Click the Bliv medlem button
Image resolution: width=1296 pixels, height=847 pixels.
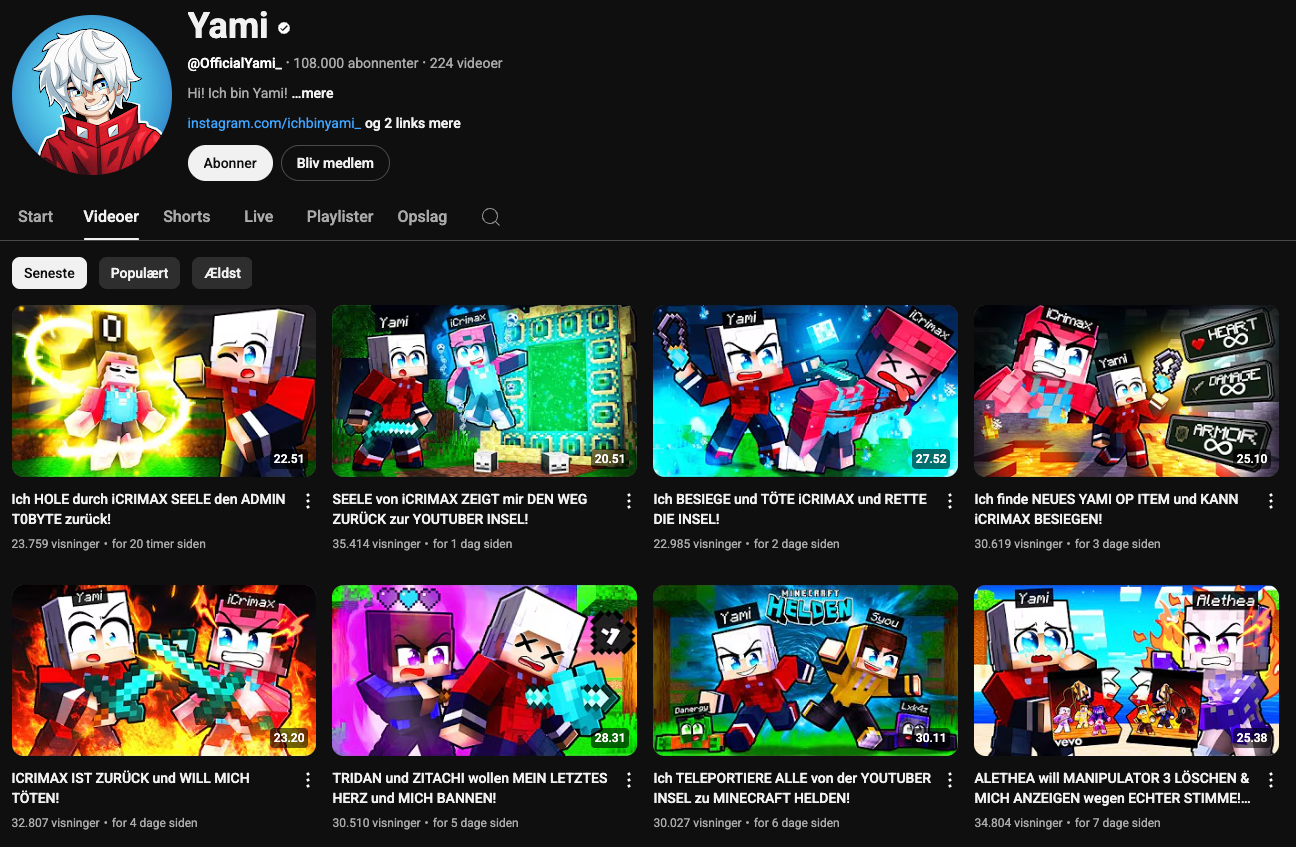click(335, 163)
